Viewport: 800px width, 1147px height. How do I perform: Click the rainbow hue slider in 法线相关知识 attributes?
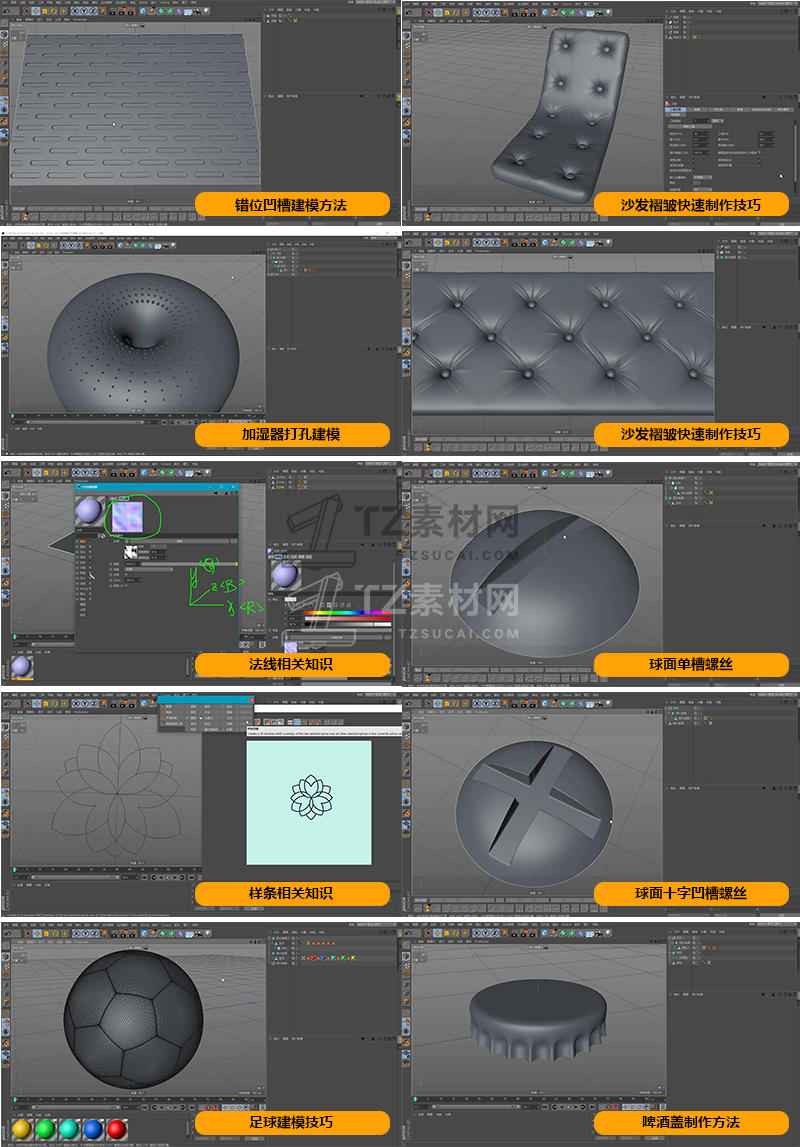point(347,612)
